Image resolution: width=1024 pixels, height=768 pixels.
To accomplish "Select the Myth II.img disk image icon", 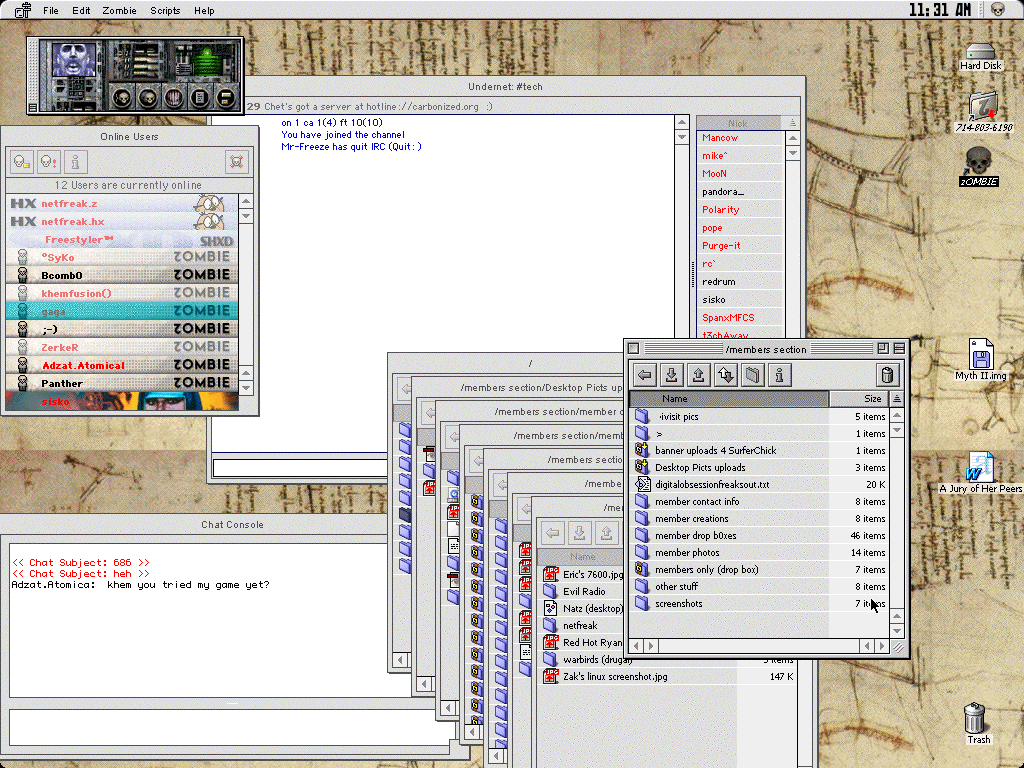I will pos(981,360).
